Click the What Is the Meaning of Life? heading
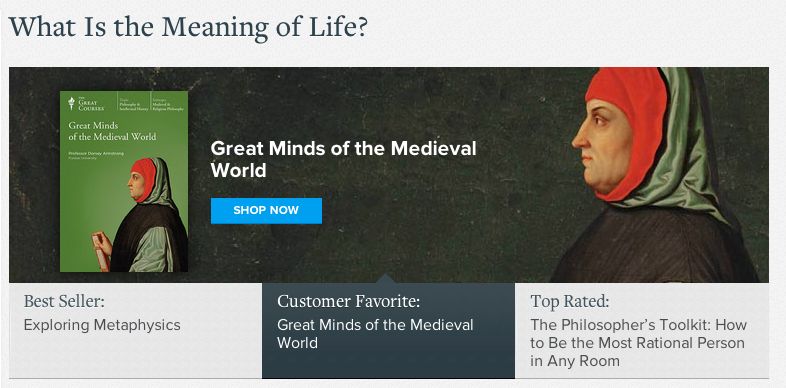786x388 pixels. click(x=188, y=28)
